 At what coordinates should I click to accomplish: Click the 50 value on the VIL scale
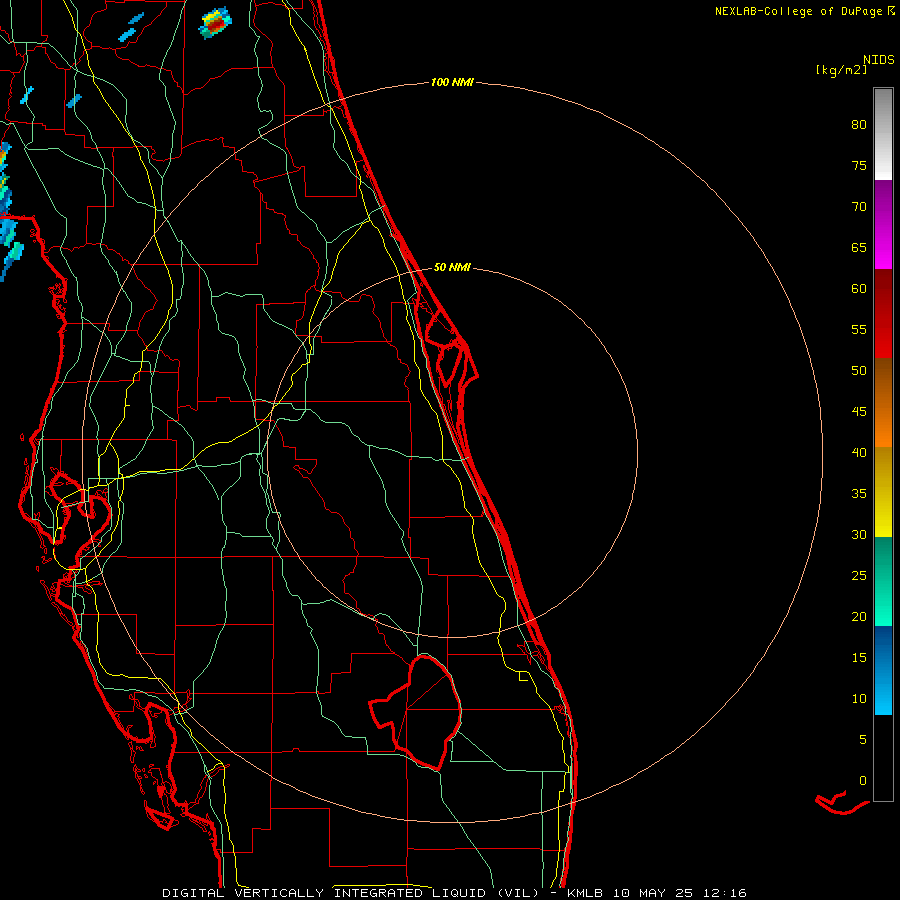pyautogui.click(x=859, y=370)
